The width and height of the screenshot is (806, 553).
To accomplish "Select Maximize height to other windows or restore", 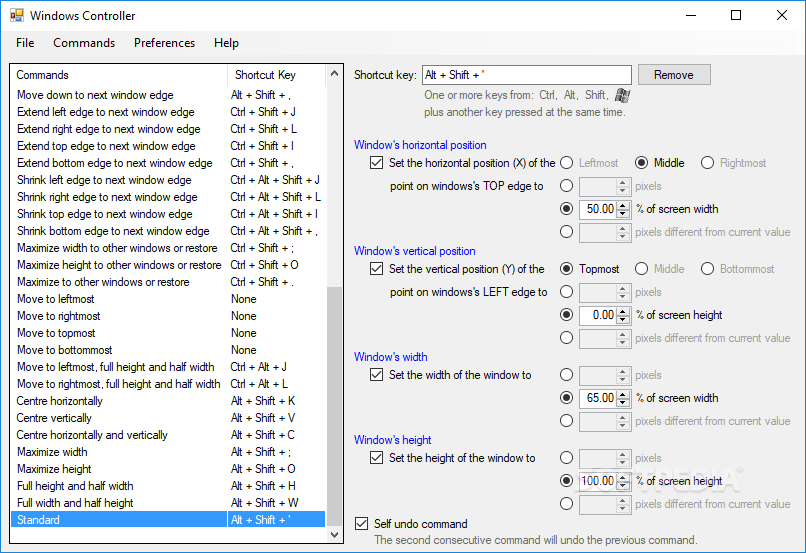I will click(168, 265).
